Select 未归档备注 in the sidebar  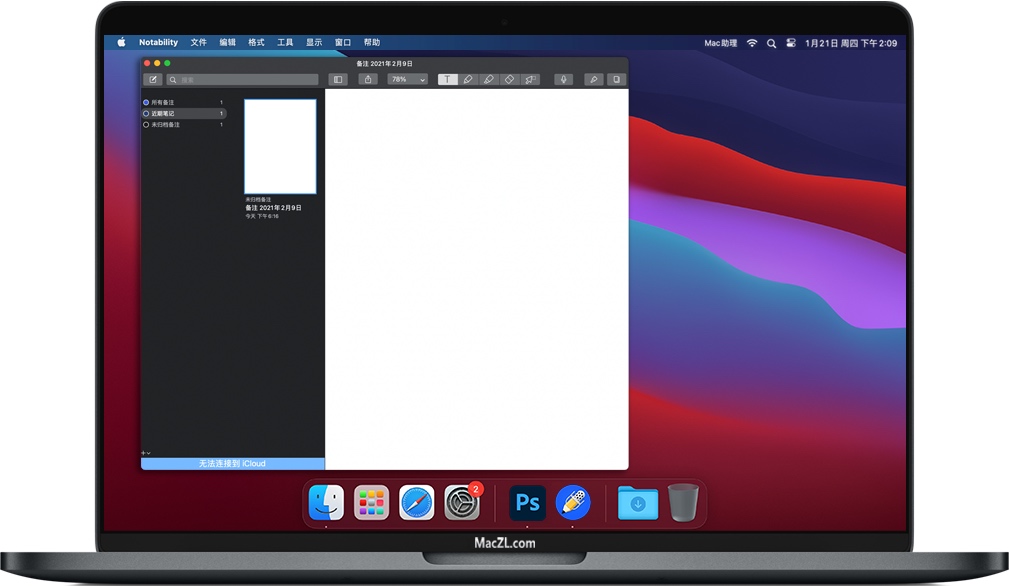coord(165,125)
